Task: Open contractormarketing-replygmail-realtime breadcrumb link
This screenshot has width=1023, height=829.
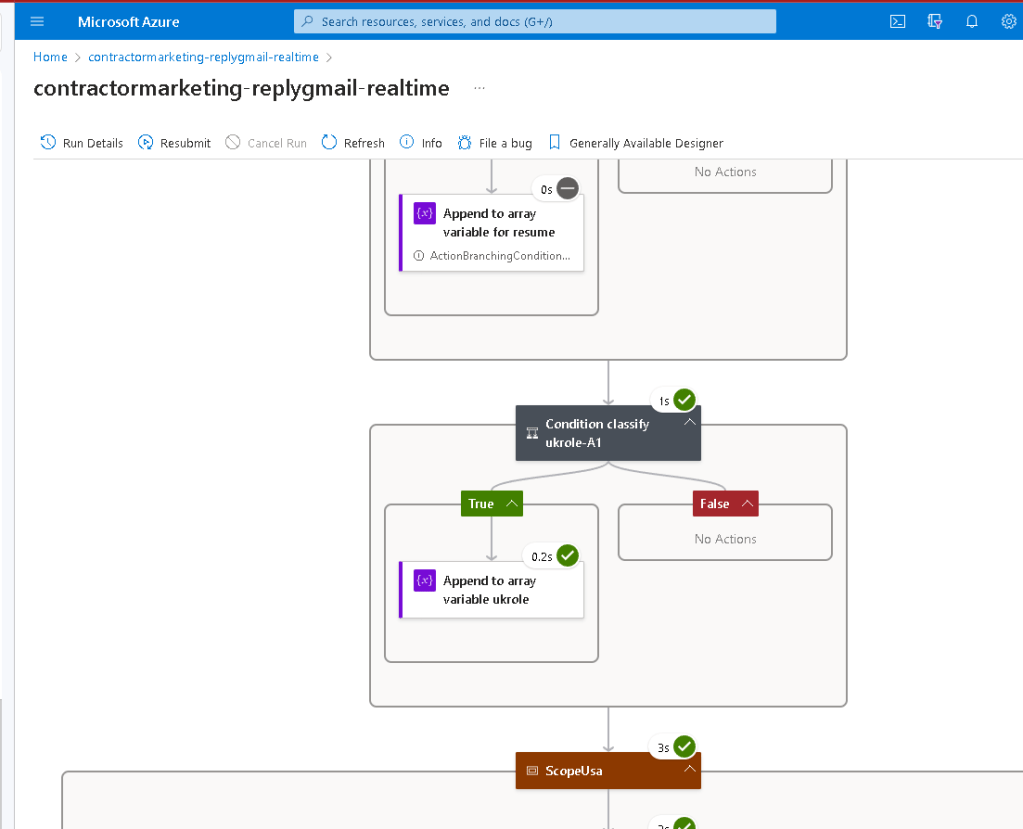Action: point(204,57)
